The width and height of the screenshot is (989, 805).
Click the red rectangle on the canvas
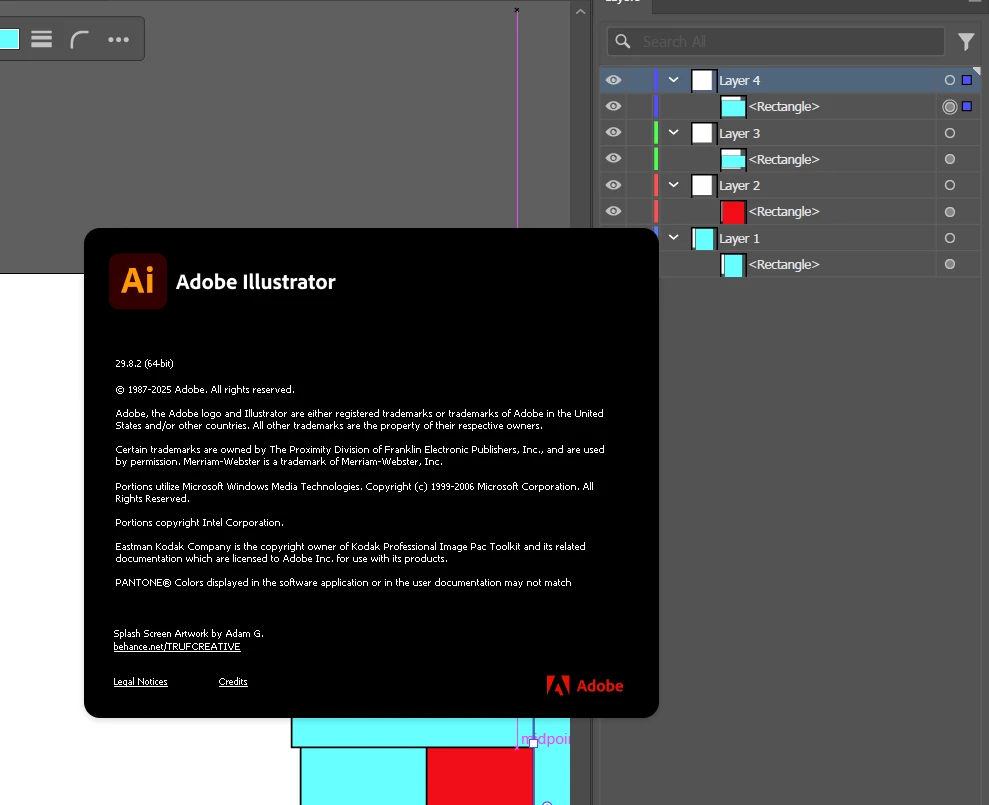[479, 776]
